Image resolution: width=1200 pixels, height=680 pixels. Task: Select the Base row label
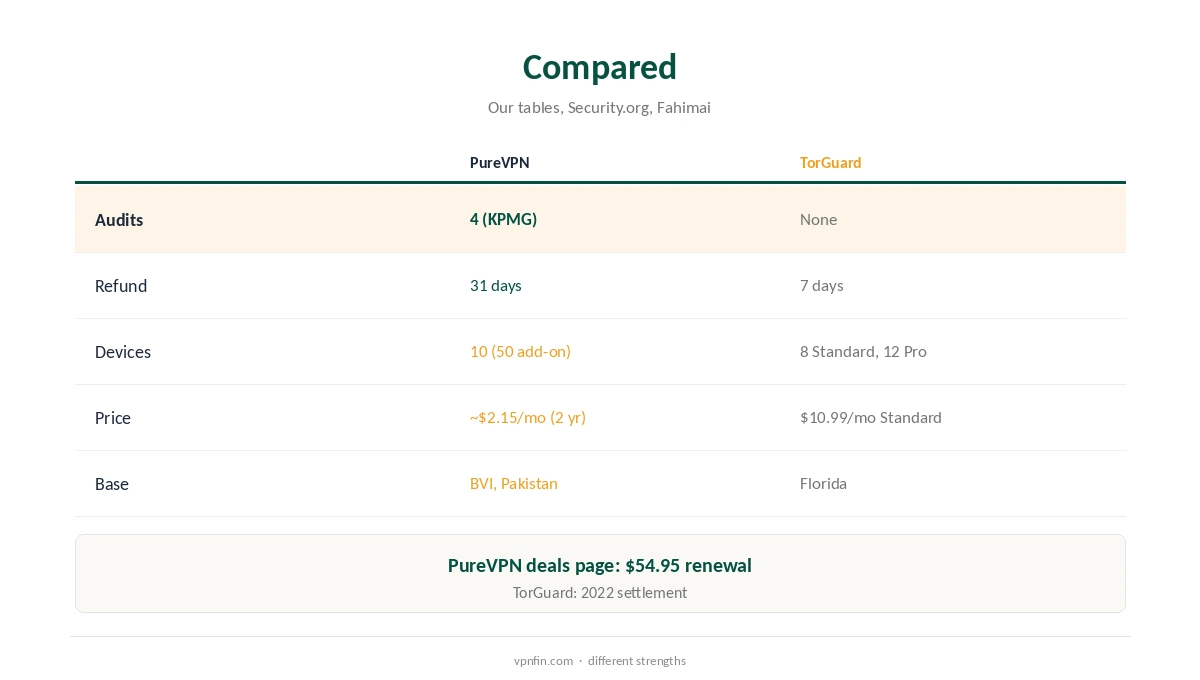pos(112,484)
